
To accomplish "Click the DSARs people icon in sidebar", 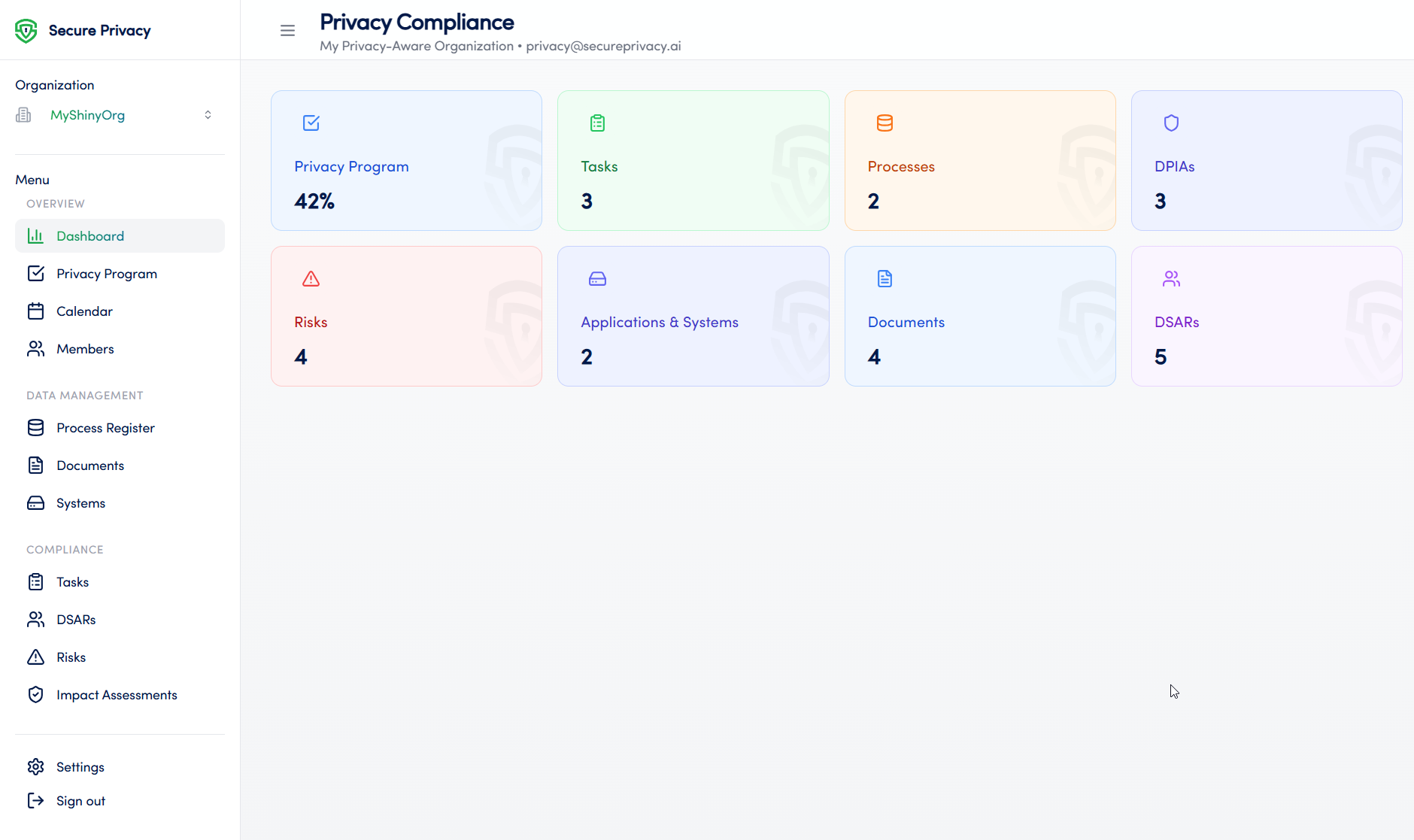I will [36, 619].
